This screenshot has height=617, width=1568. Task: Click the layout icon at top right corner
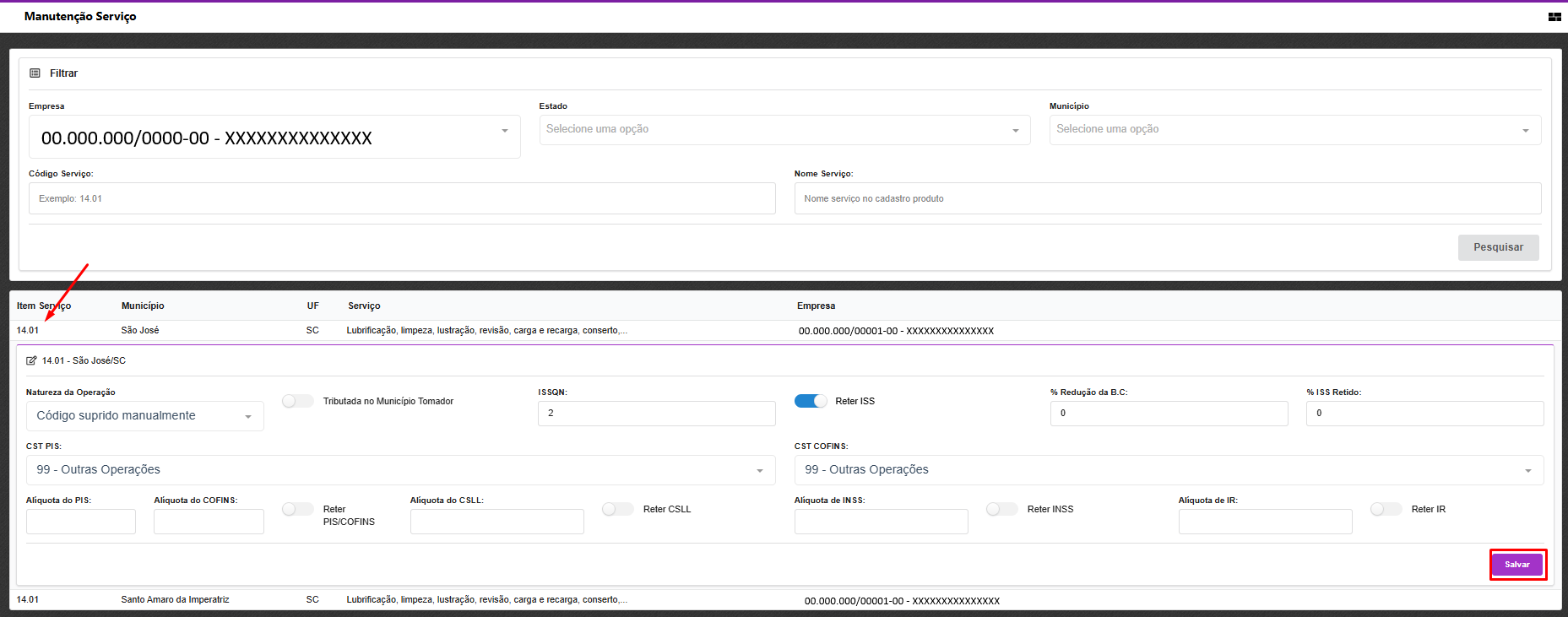(1554, 17)
